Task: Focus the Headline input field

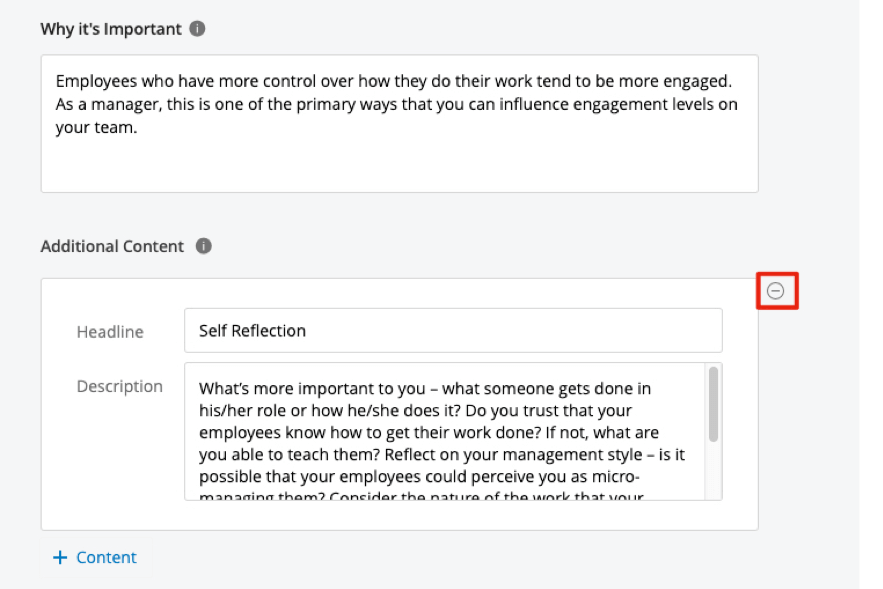Action: (452, 330)
